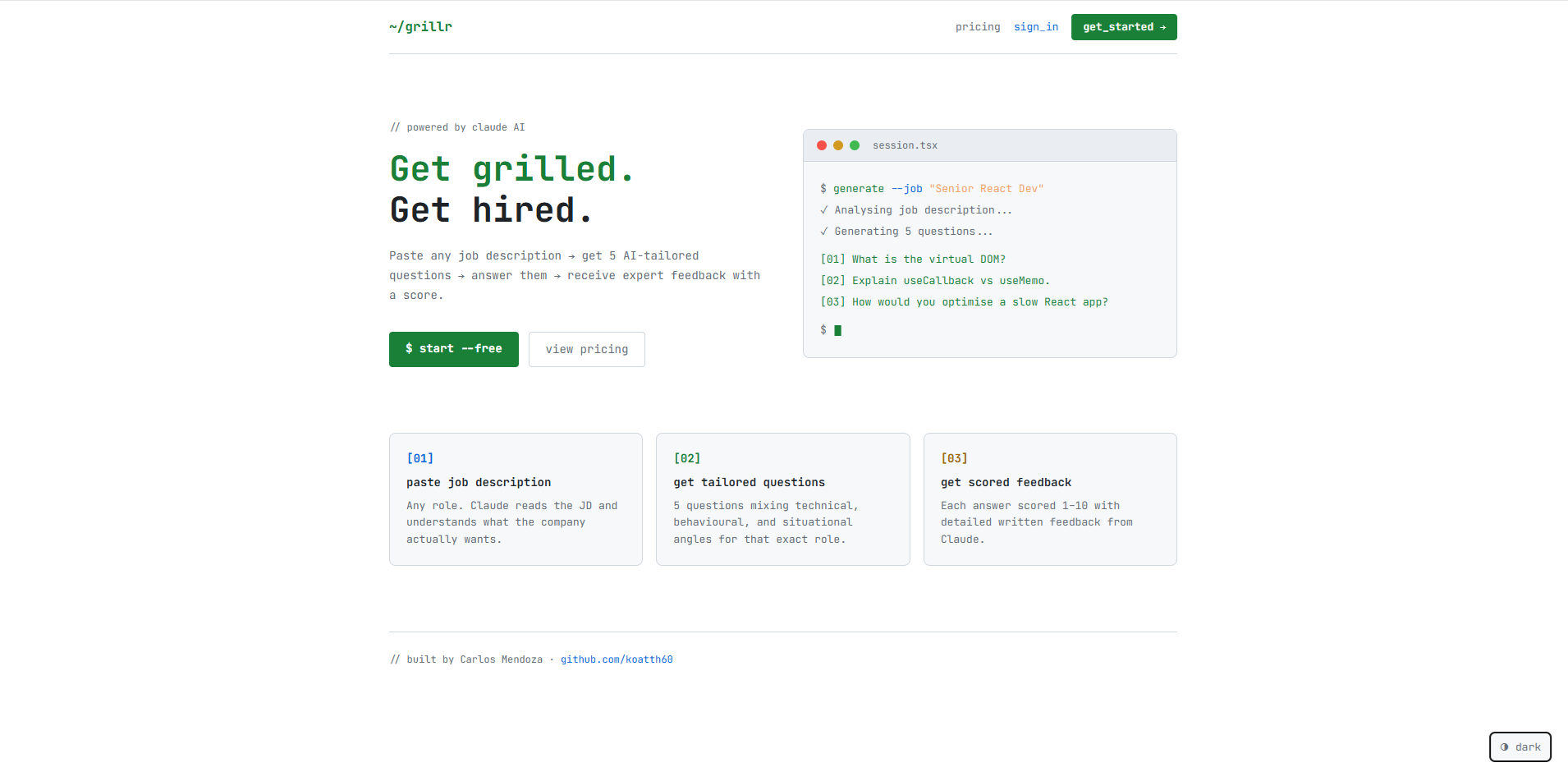The width and height of the screenshot is (1568, 781).
Task: Select the [03] get scored feedback card
Action: [1049, 498]
